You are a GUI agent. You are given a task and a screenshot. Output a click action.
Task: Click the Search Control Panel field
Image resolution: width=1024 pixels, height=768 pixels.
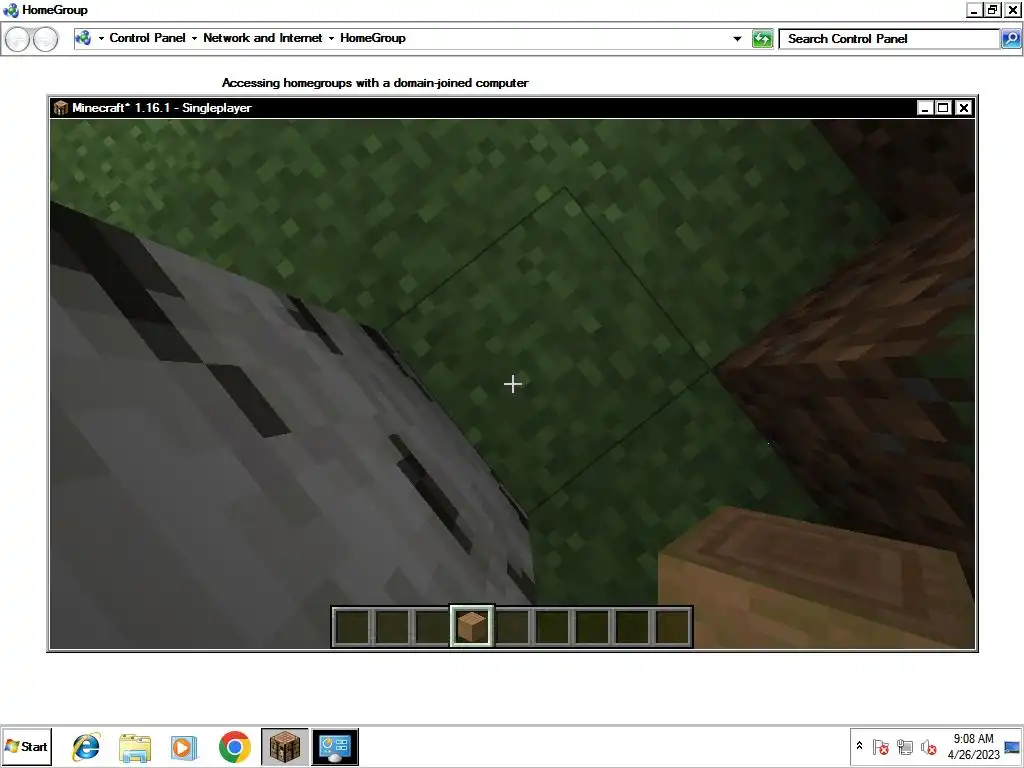tap(889, 39)
